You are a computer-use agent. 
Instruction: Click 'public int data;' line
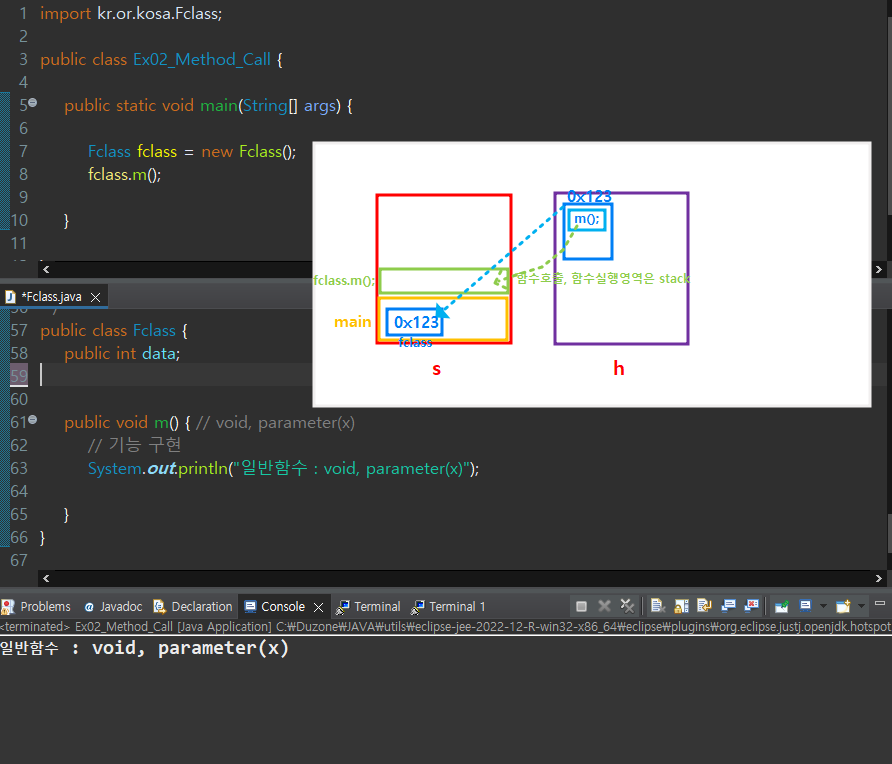tap(122, 353)
